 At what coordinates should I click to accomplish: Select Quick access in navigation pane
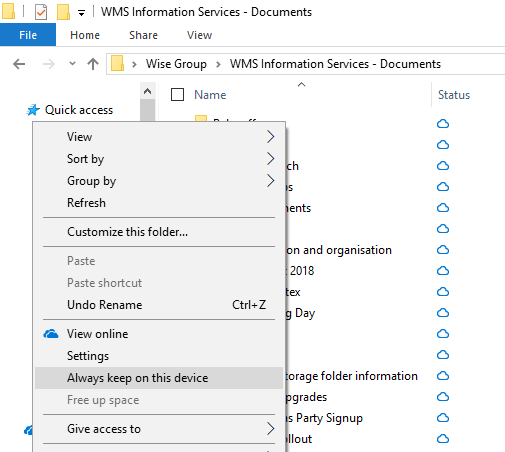pyautogui.click(x=79, y=110)
